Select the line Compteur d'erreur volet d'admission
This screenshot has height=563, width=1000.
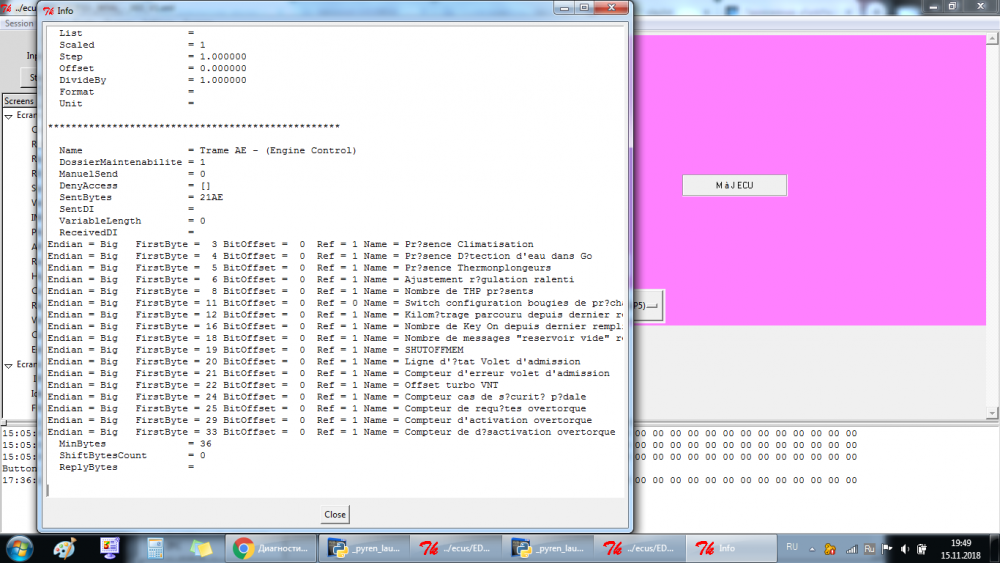click(x=328, y=374)
